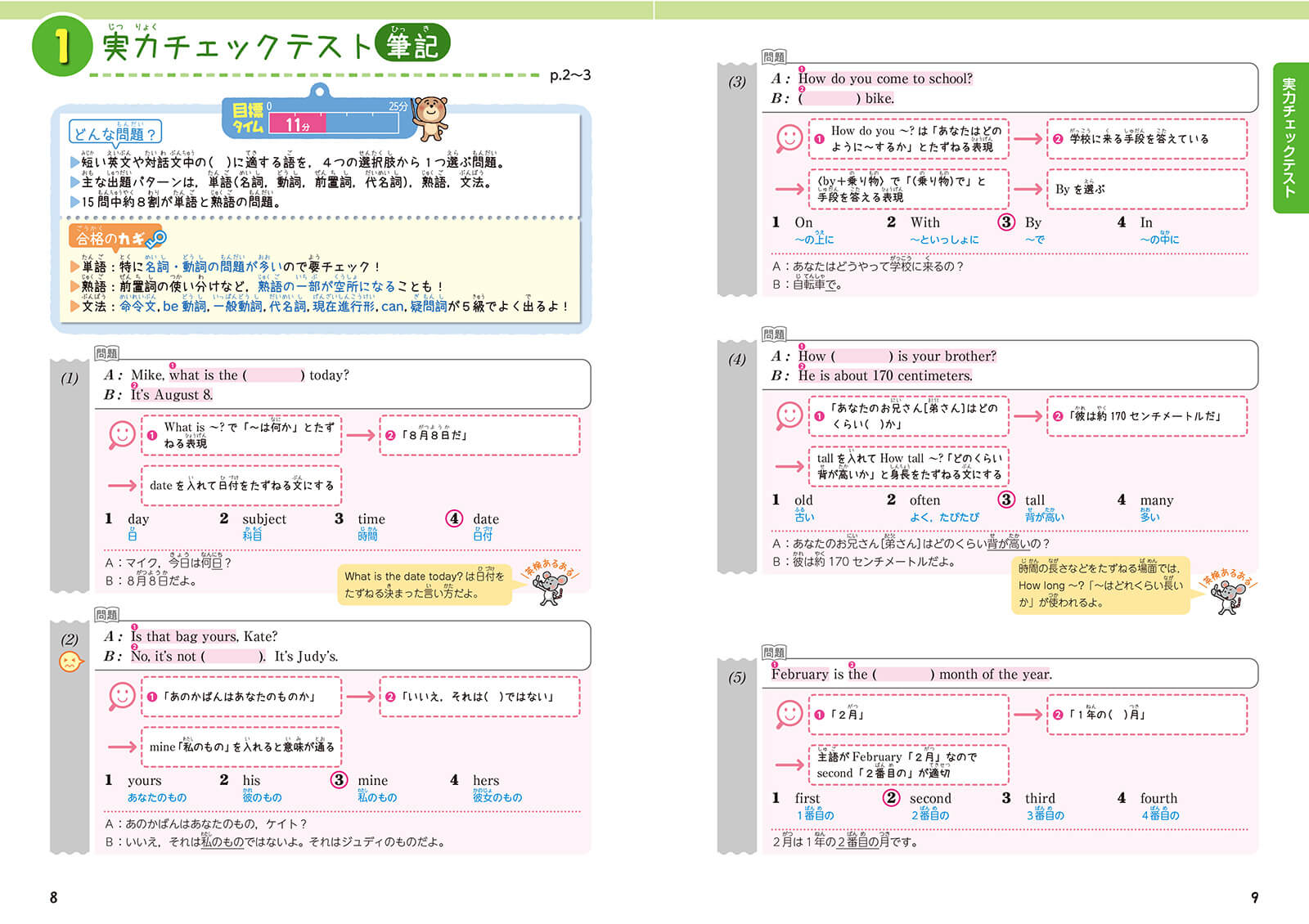
Task: Click the 問題 label above question (1)
Action: pos(106,353)
